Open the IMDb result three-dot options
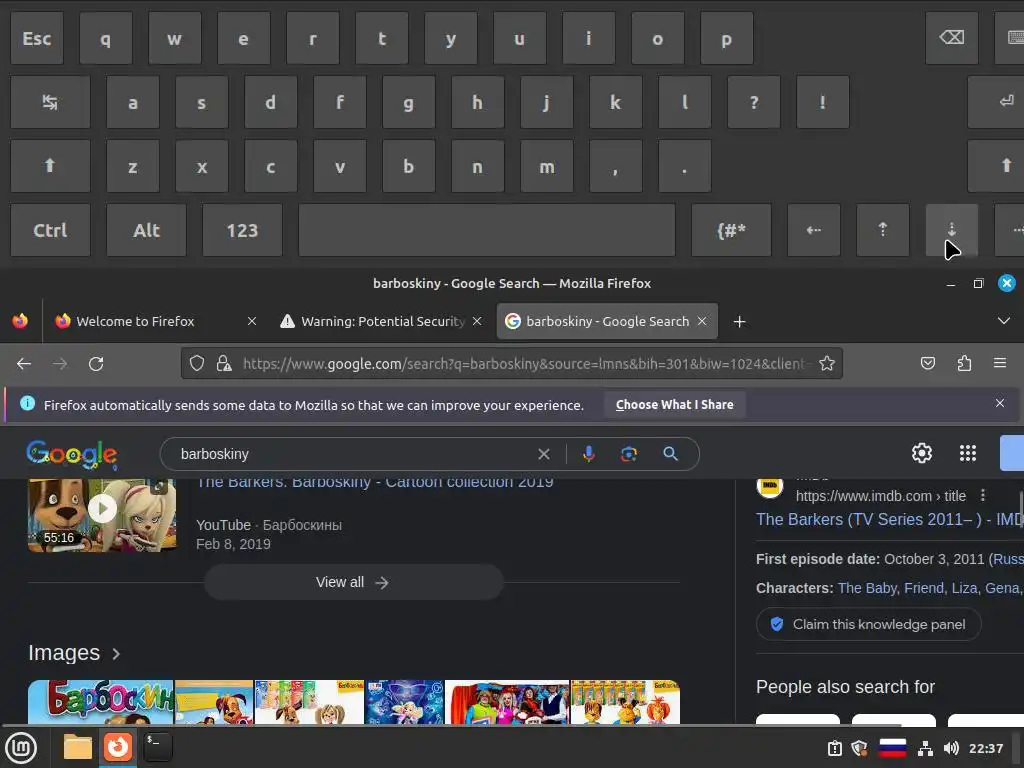The height and width of the screenshot is (768, 1024). (982, 496)
